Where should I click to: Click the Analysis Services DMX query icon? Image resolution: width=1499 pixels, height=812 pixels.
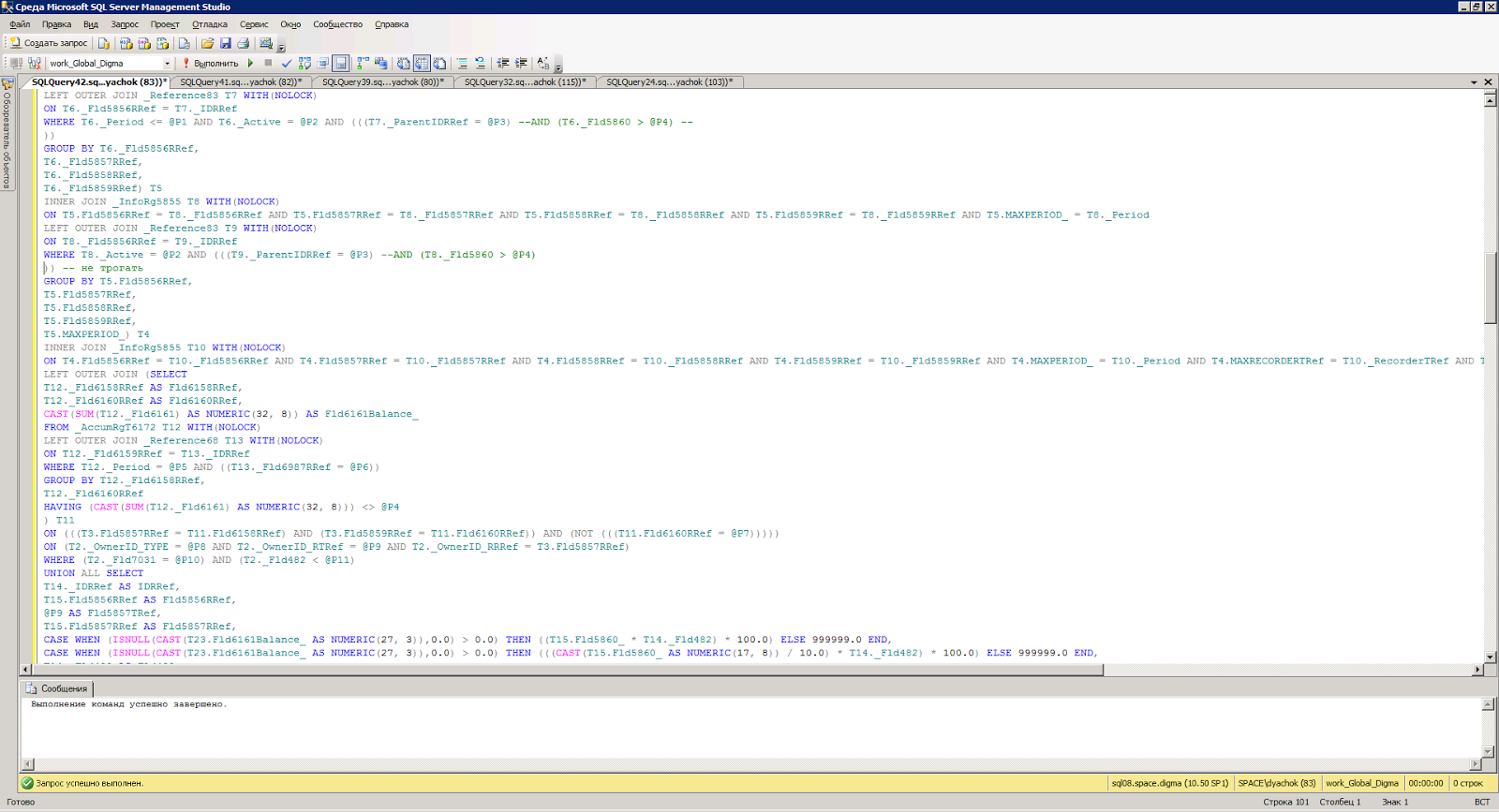[x=144, y=43]
